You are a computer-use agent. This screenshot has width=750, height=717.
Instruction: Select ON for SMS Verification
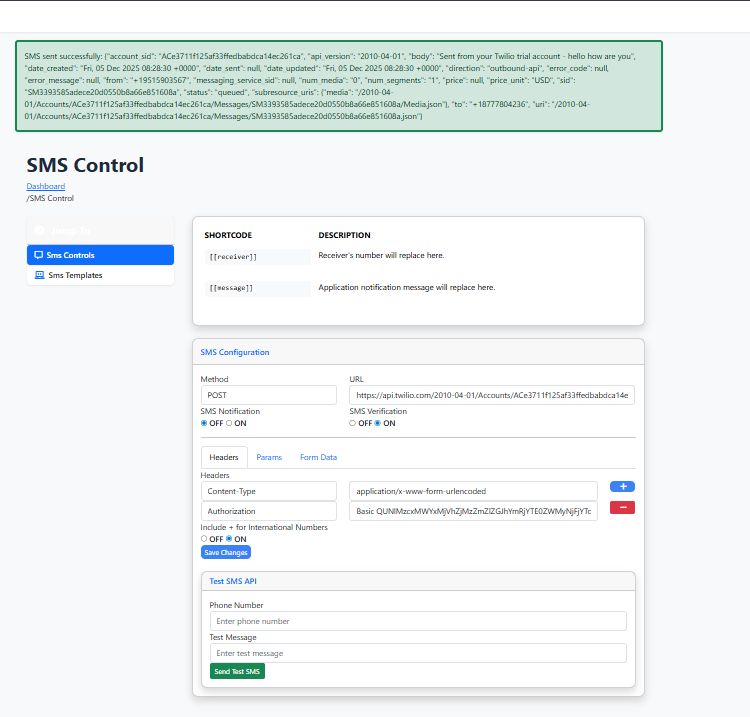click(x=377, y=423)
